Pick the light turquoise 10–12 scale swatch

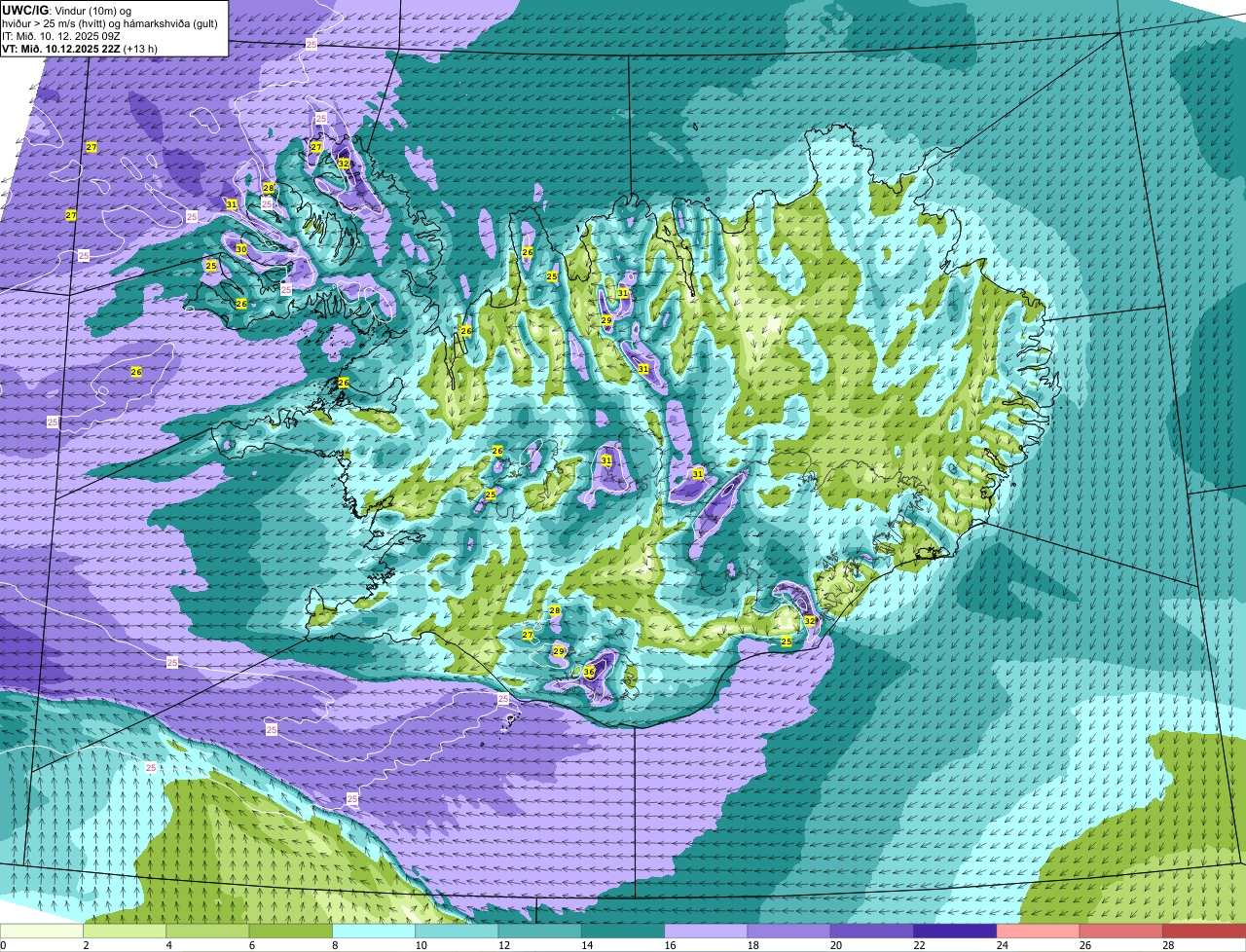457,932
